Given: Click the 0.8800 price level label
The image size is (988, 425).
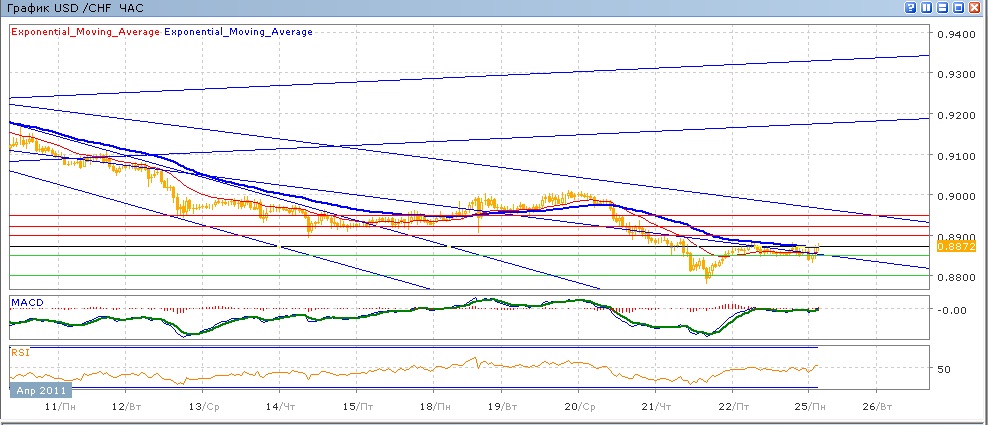Looking at the screenshot, I should [x=954, y=277].
